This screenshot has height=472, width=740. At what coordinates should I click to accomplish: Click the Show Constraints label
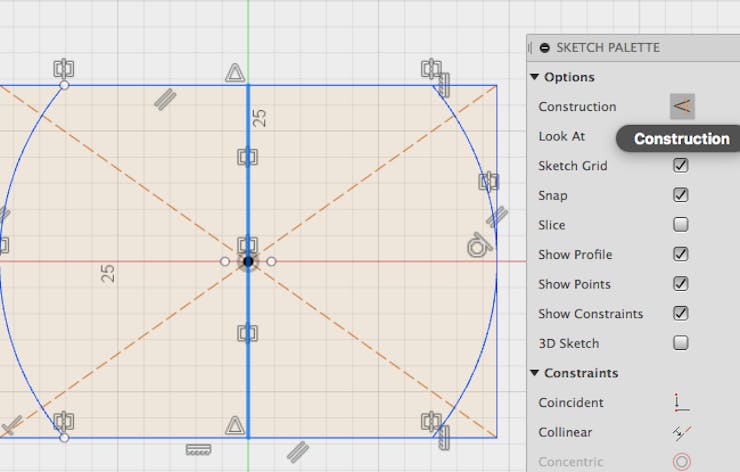(590, 314)
